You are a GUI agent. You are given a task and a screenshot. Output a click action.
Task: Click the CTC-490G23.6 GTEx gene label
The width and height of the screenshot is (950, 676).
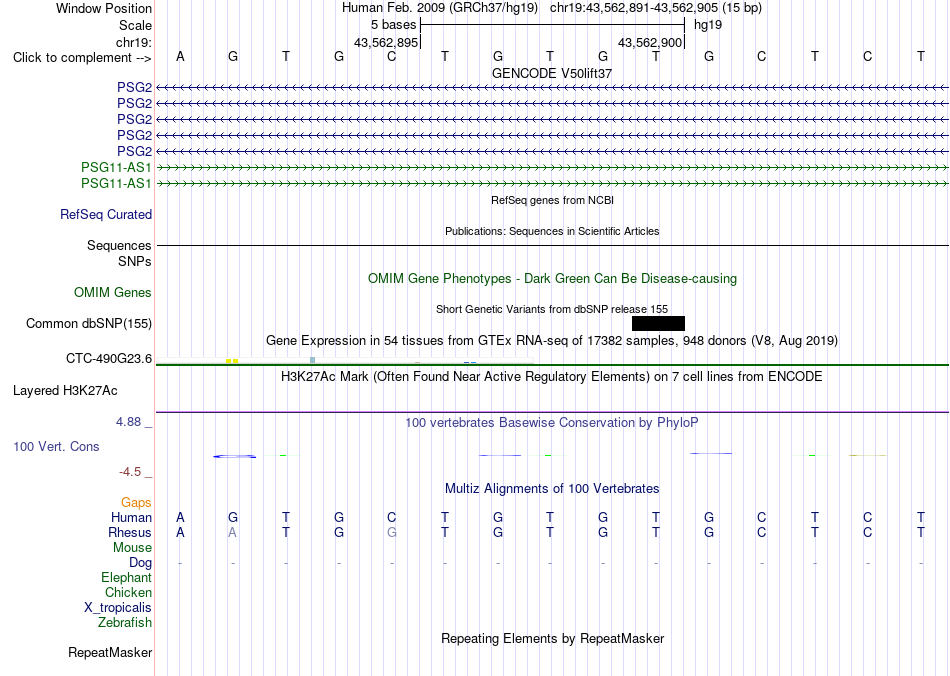coord(109,359)
